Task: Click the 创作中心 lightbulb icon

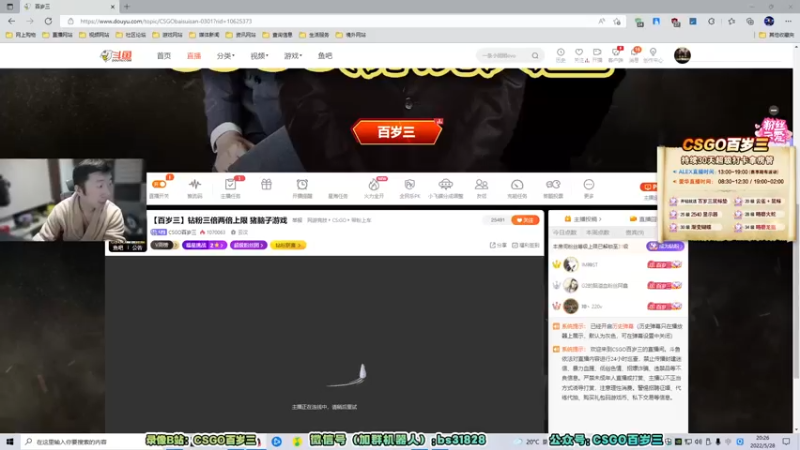Action: (x=653, y=53)
